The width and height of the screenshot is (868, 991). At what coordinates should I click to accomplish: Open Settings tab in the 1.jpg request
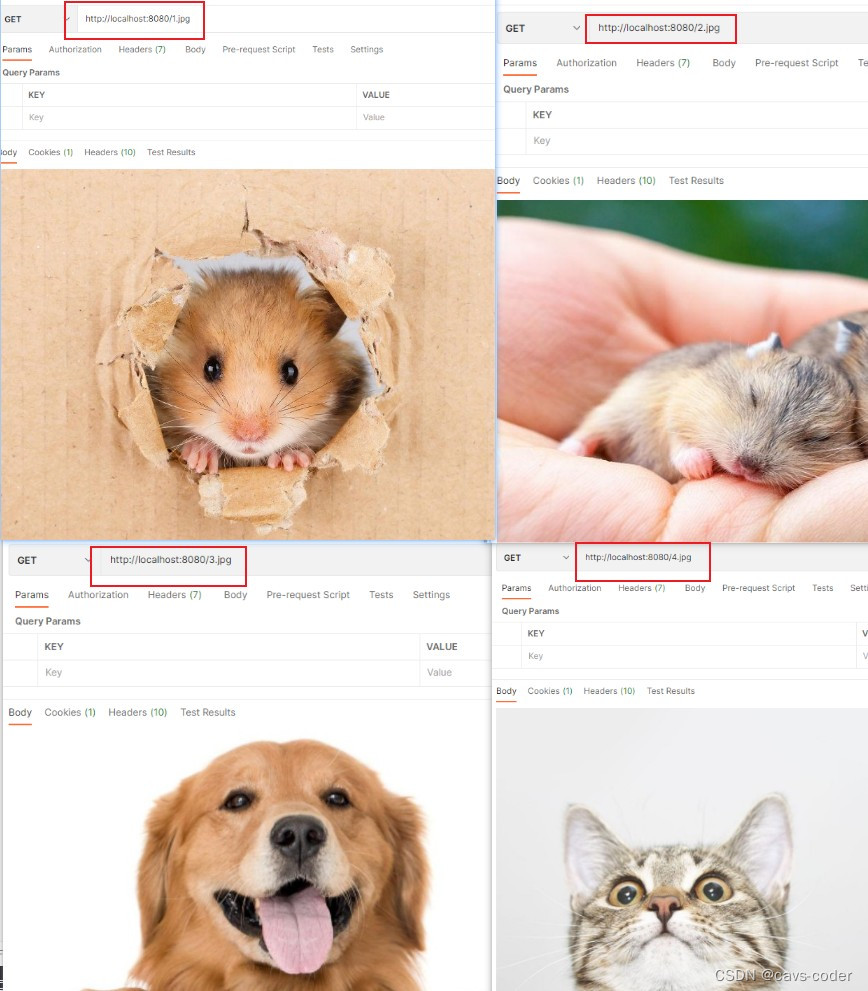[367, 49]
